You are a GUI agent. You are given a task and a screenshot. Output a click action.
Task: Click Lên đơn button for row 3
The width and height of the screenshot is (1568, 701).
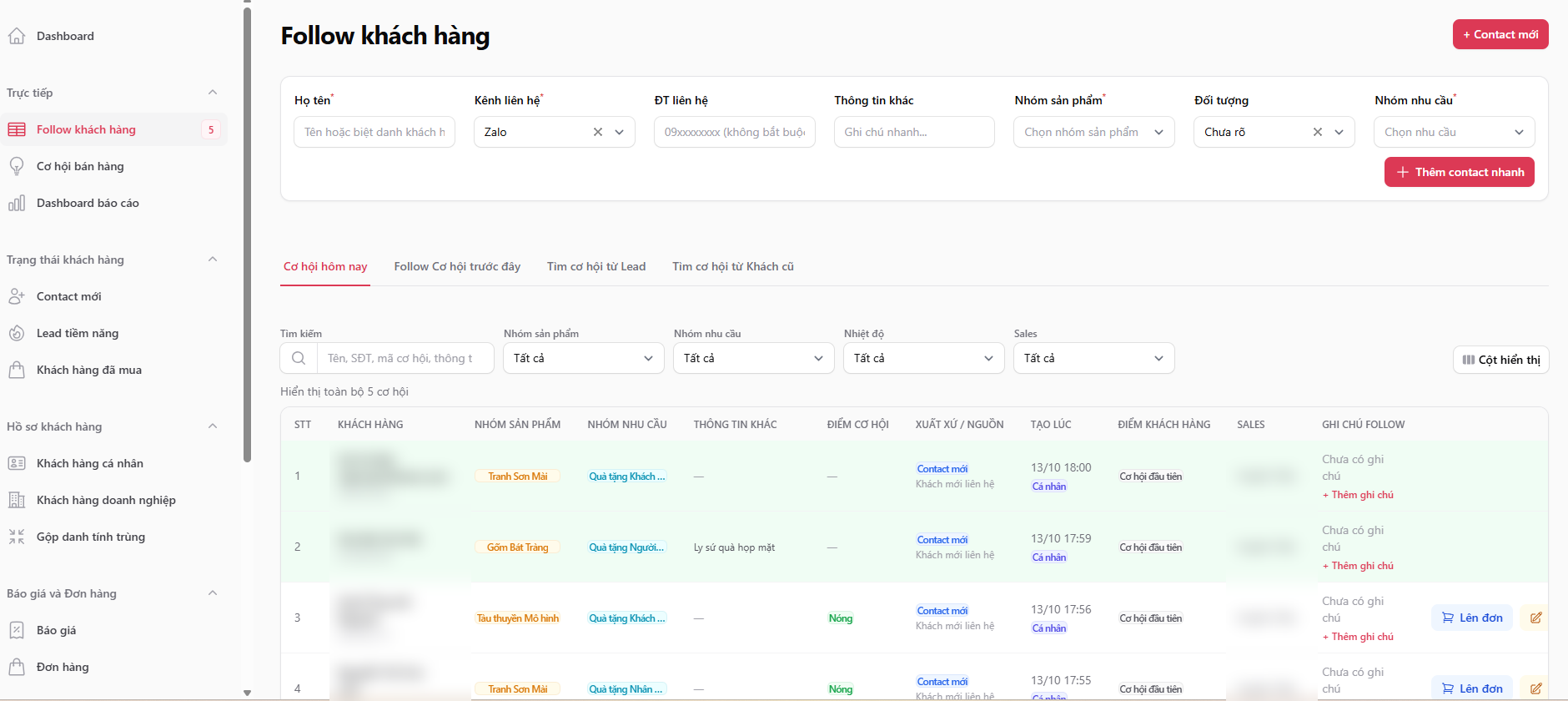click(x=1472, y=618)
